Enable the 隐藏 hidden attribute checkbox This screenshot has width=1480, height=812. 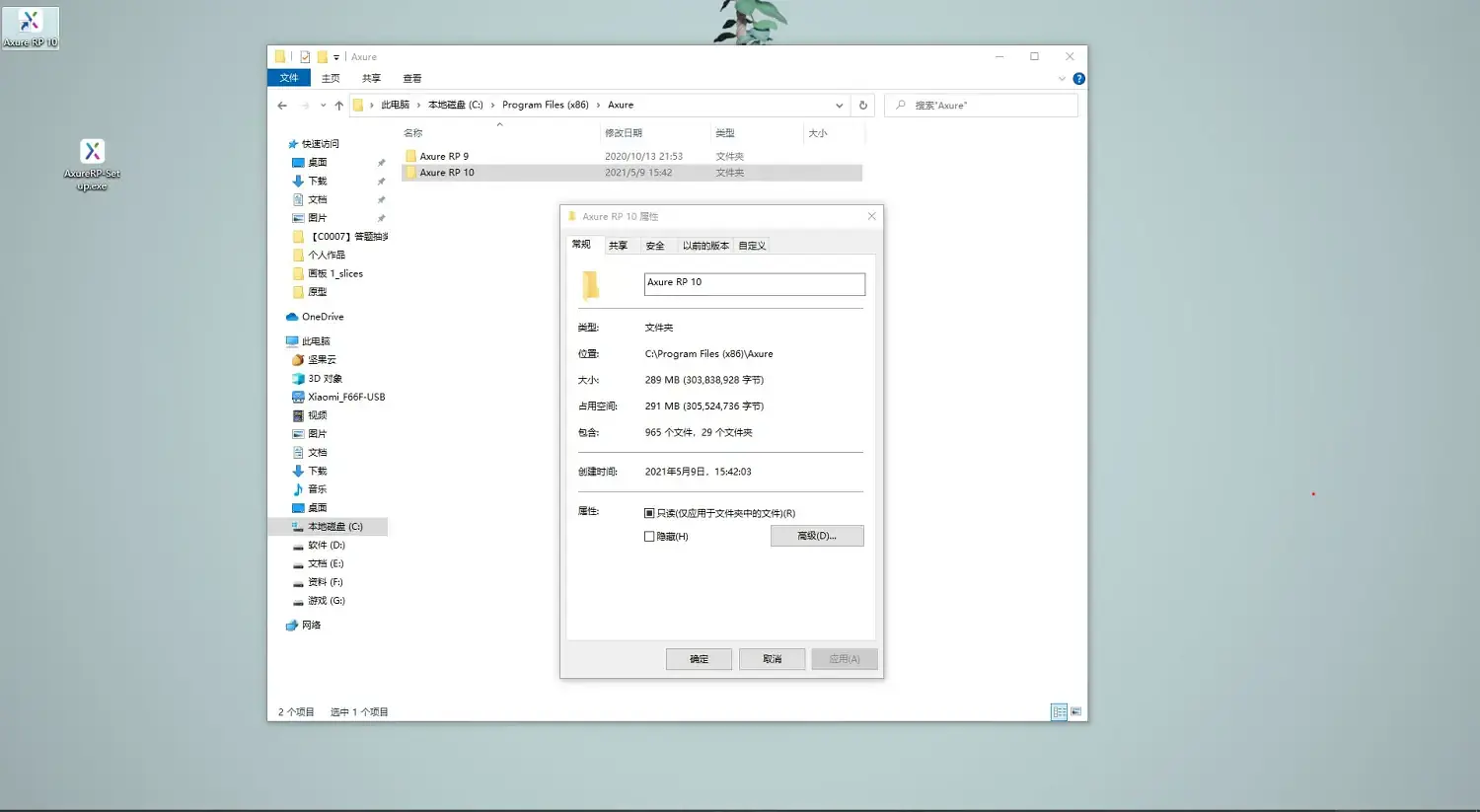pos(648,536)
